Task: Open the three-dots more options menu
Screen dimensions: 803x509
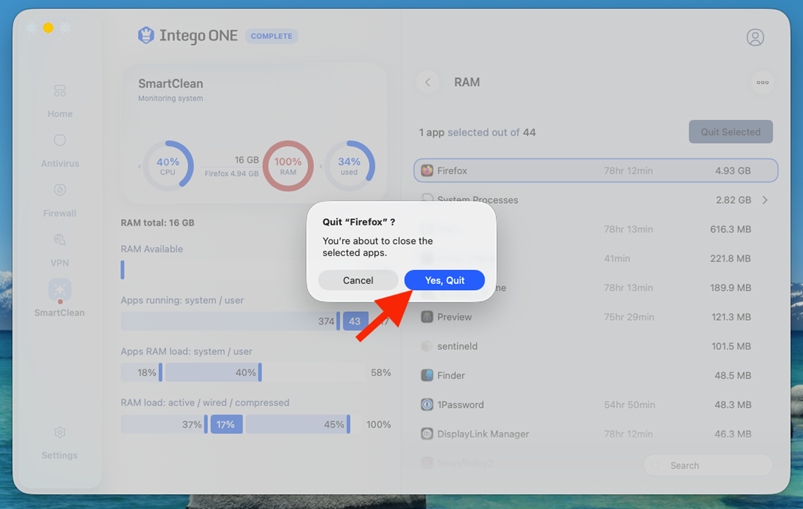Action: pos(762,82)
